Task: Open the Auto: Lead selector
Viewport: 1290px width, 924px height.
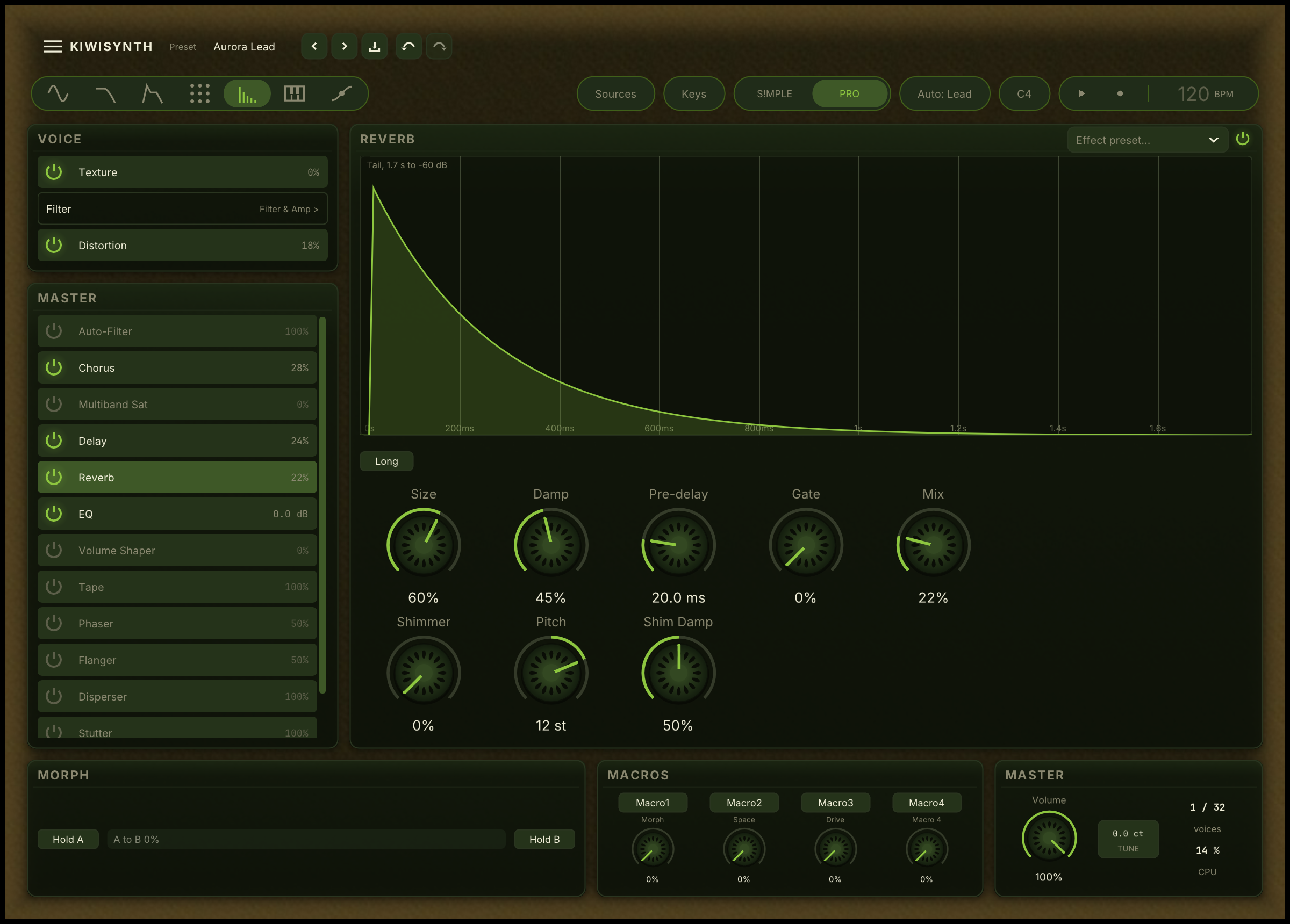Action: [x=944, y=94]
